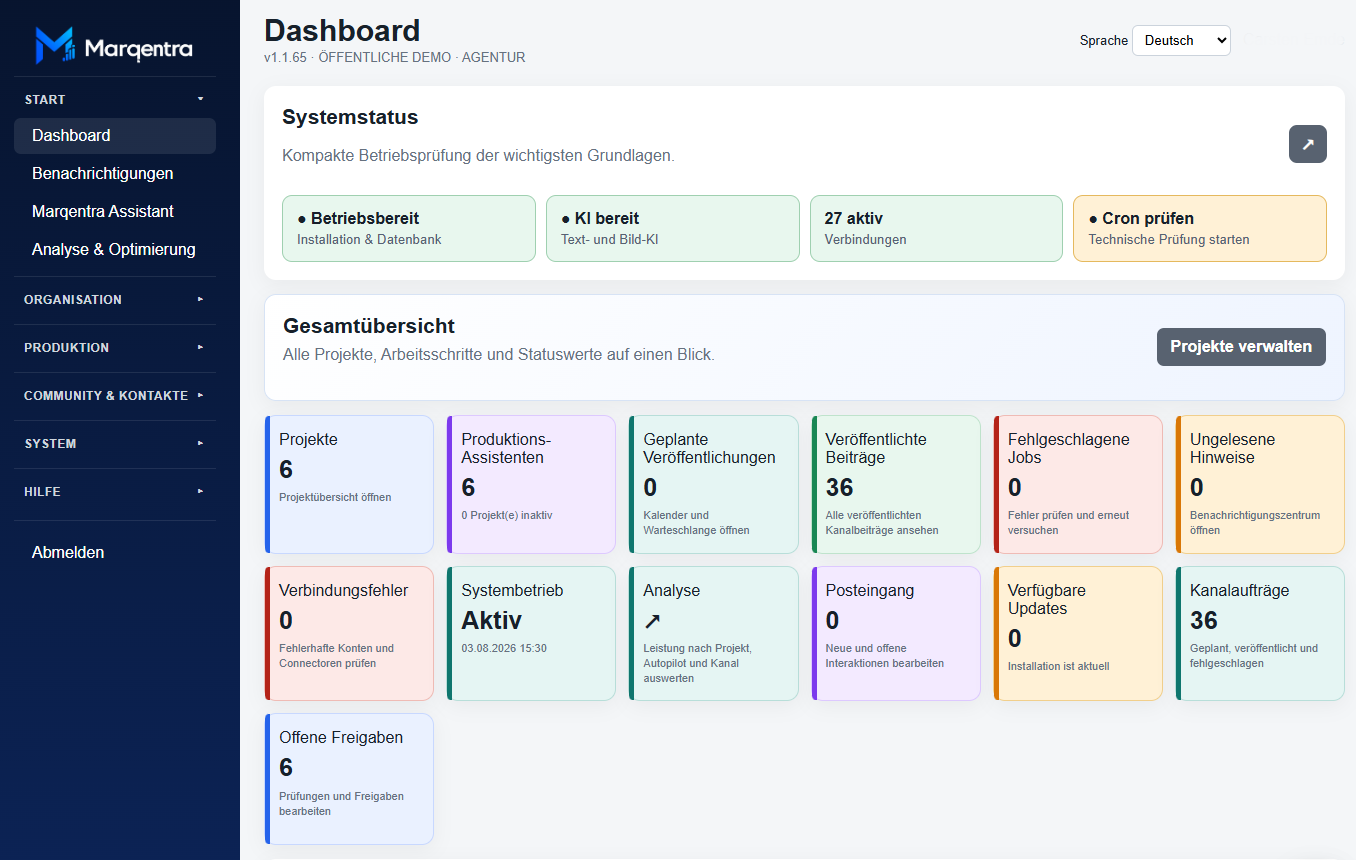Expand the SYSTEM sidebar section
1356x860 pixels.
pyautogui.click(x=115, y=443)
